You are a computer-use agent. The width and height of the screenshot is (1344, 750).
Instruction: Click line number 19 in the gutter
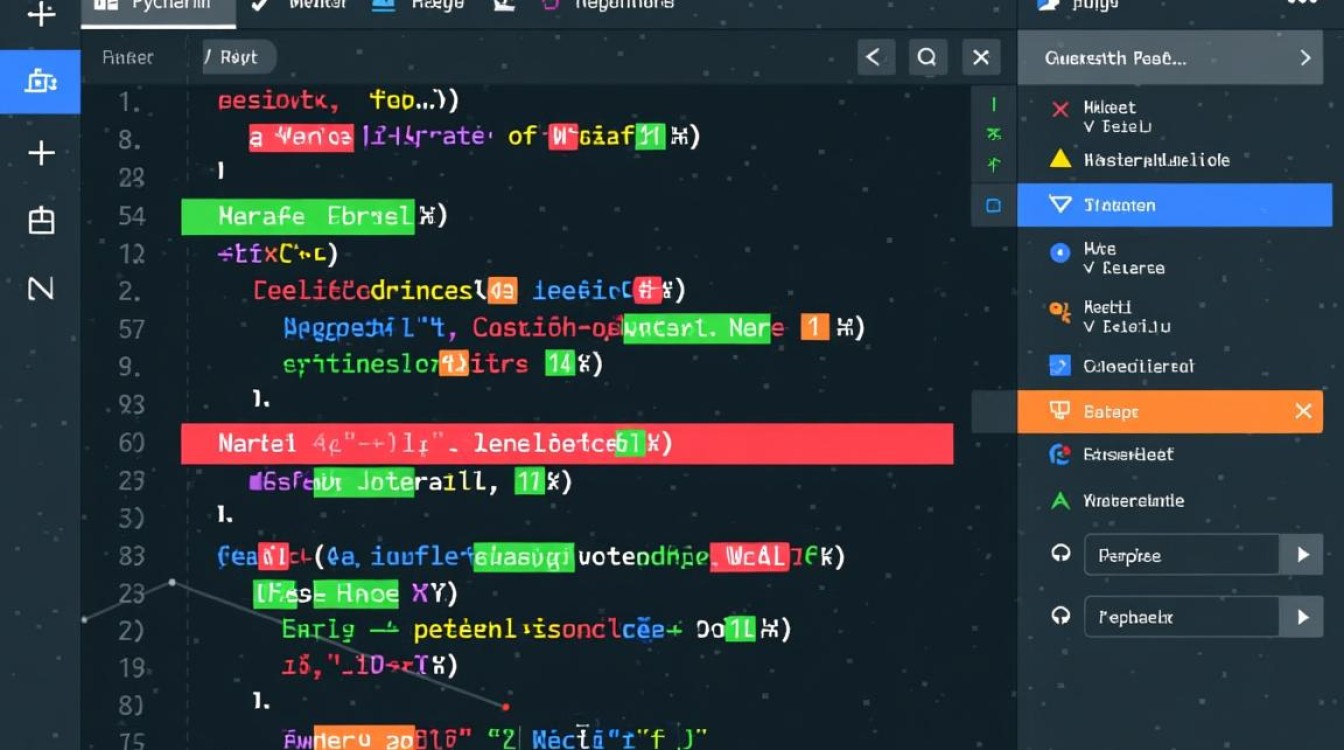point(131,667)
